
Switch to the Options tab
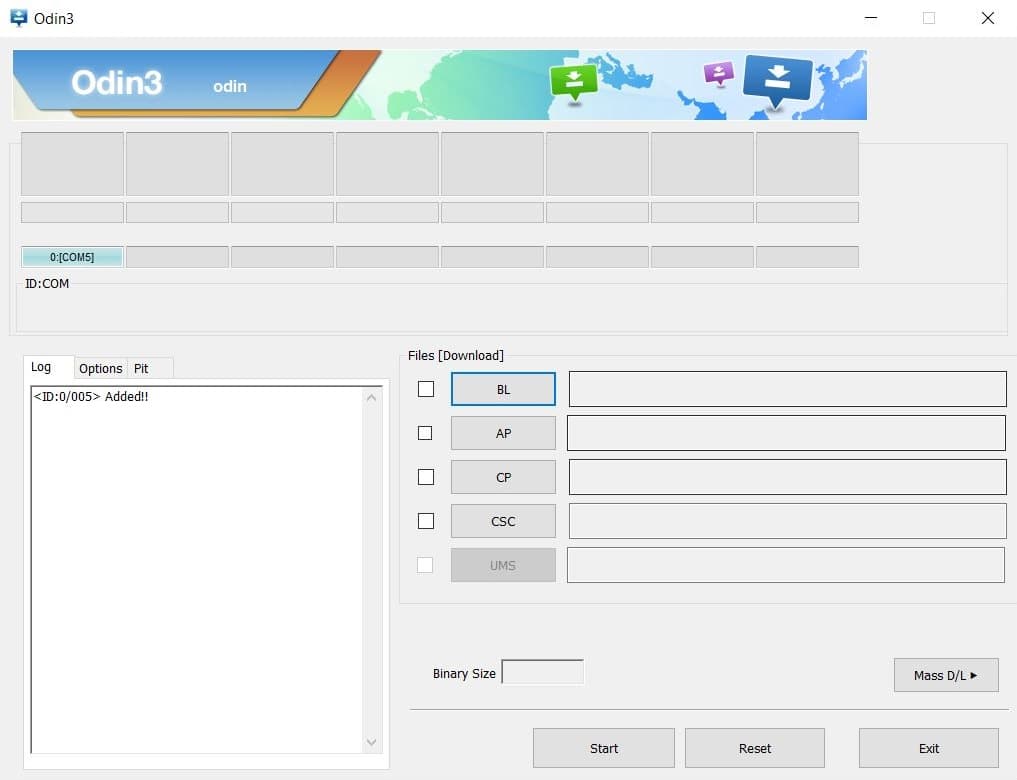tap(101, 368)
